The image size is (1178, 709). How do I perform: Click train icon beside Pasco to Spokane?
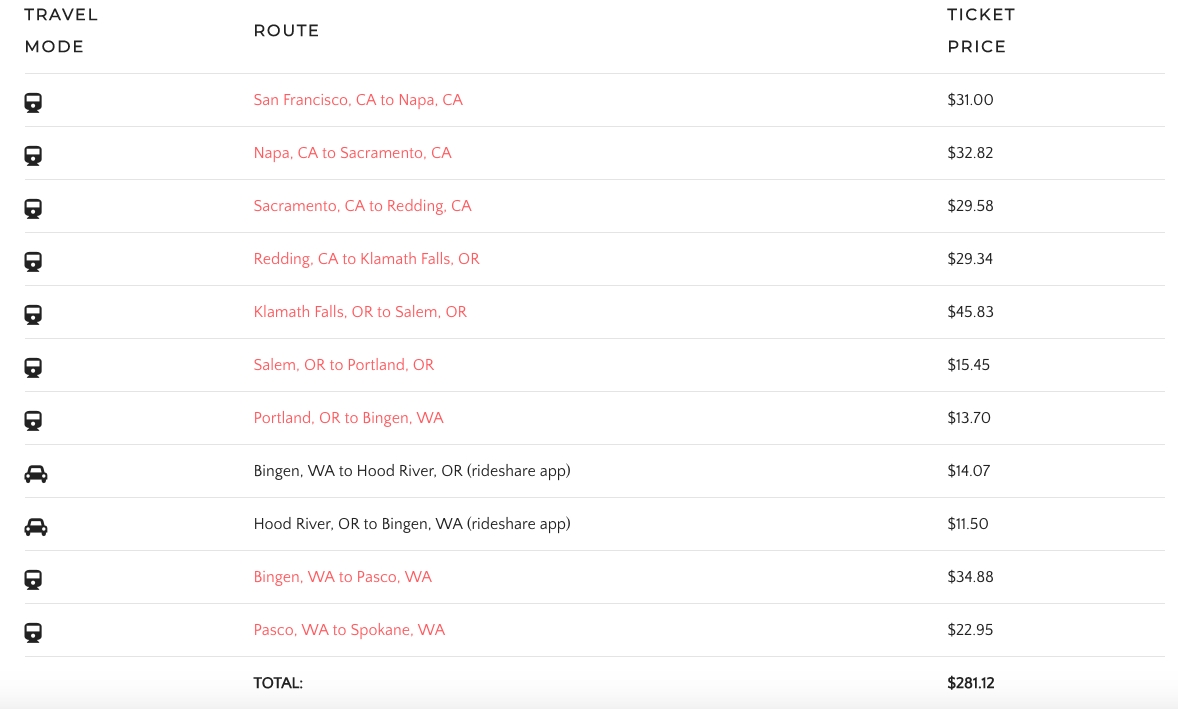(33, 632)
